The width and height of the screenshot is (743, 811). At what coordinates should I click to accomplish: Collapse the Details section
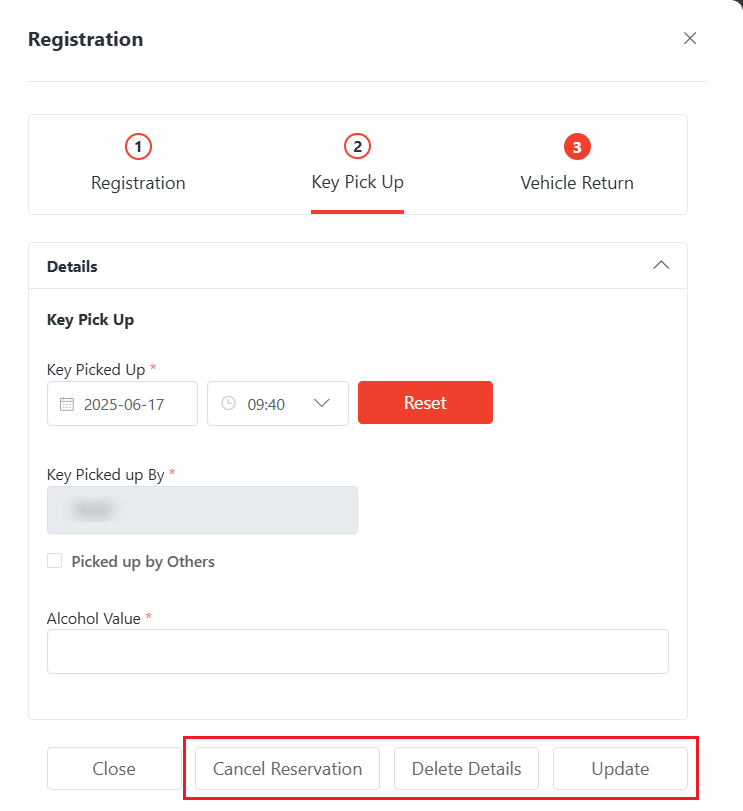[661, 265]
